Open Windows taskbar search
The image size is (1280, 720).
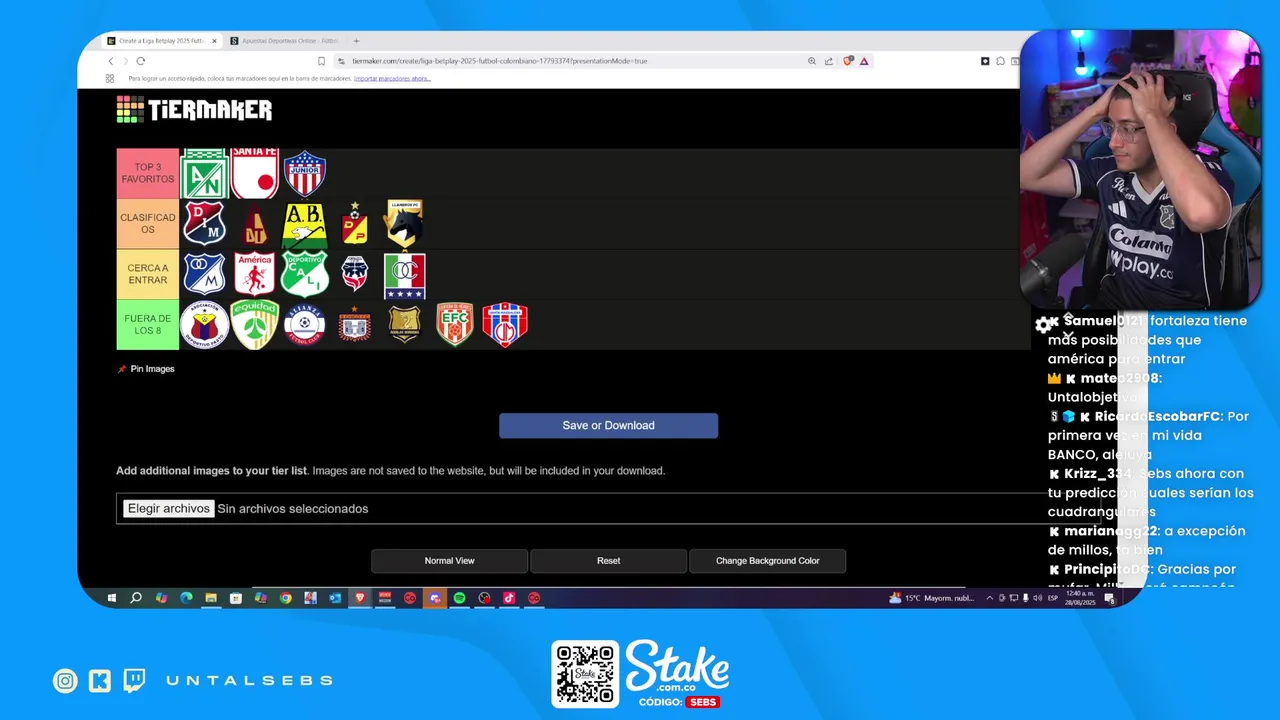tap(136, 598)
